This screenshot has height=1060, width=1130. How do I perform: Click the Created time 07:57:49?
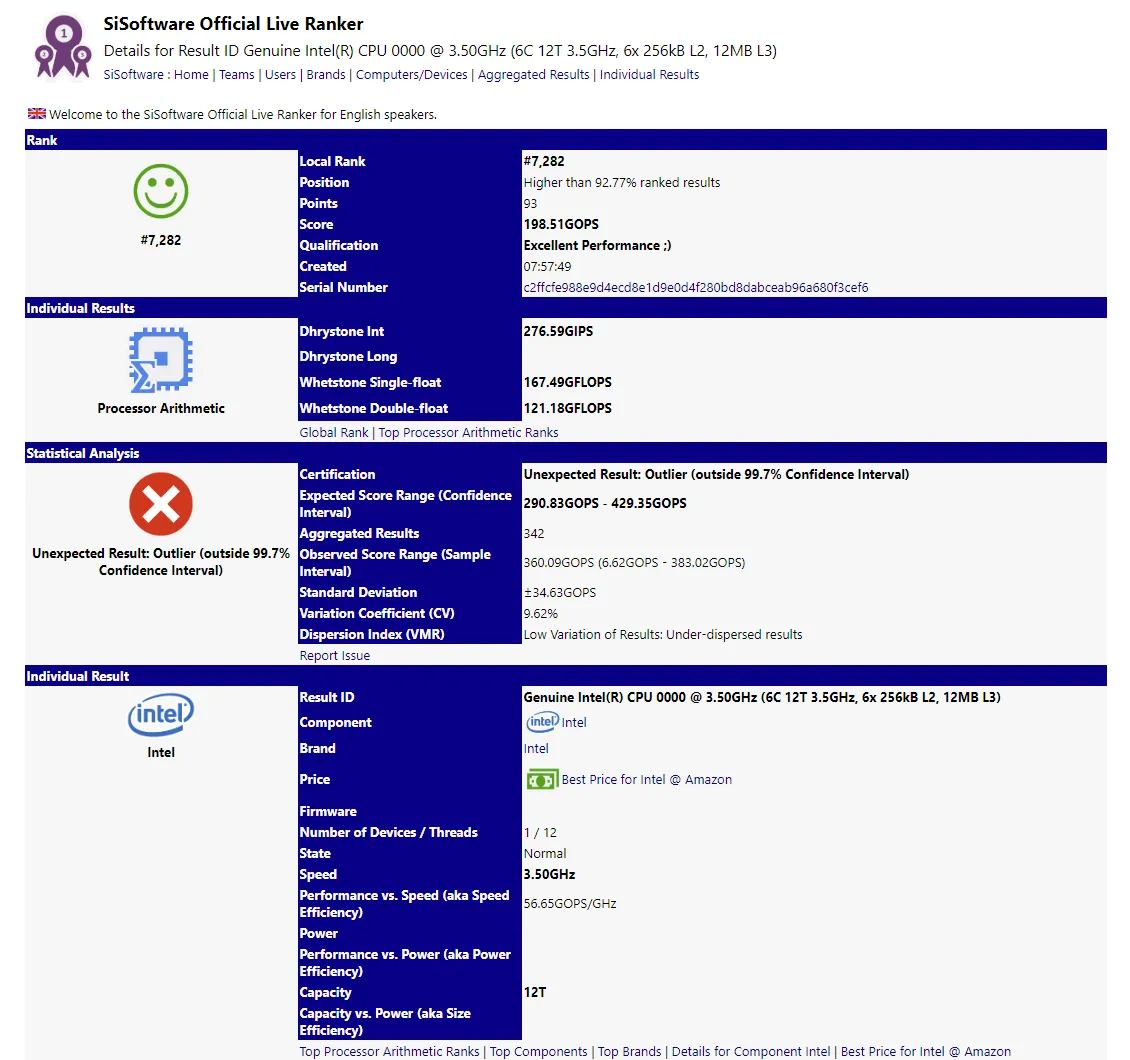coord(547,267)
